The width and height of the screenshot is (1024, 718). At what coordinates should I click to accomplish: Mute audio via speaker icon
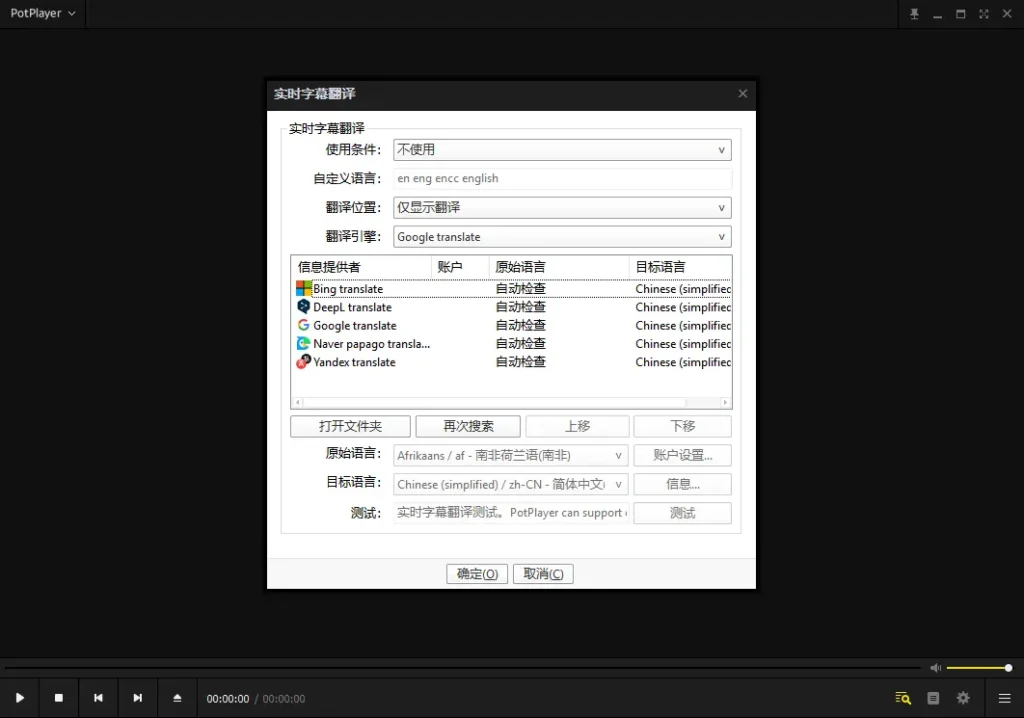(x=936, y=668)
